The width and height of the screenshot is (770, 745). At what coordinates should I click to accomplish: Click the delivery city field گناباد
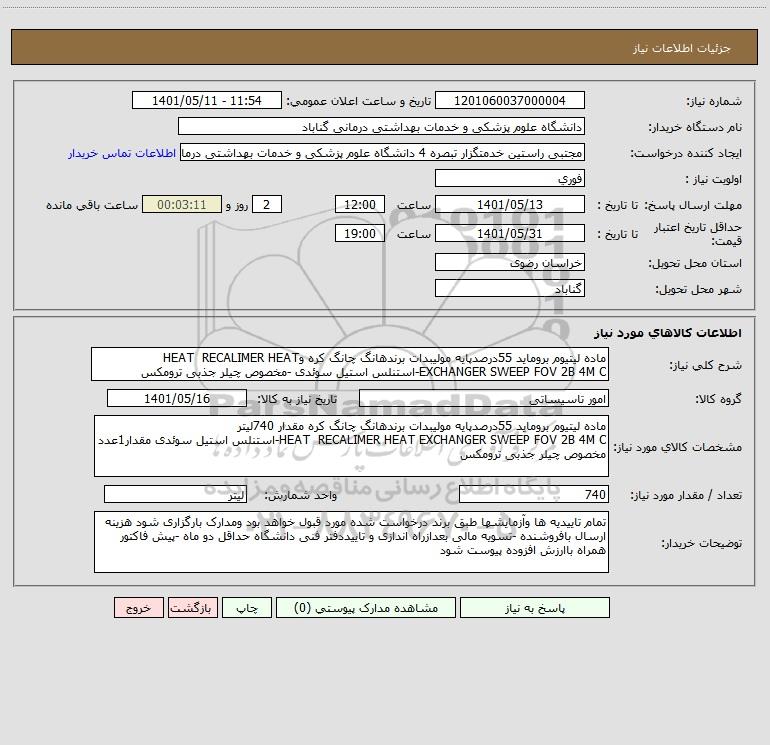point(510,289)
